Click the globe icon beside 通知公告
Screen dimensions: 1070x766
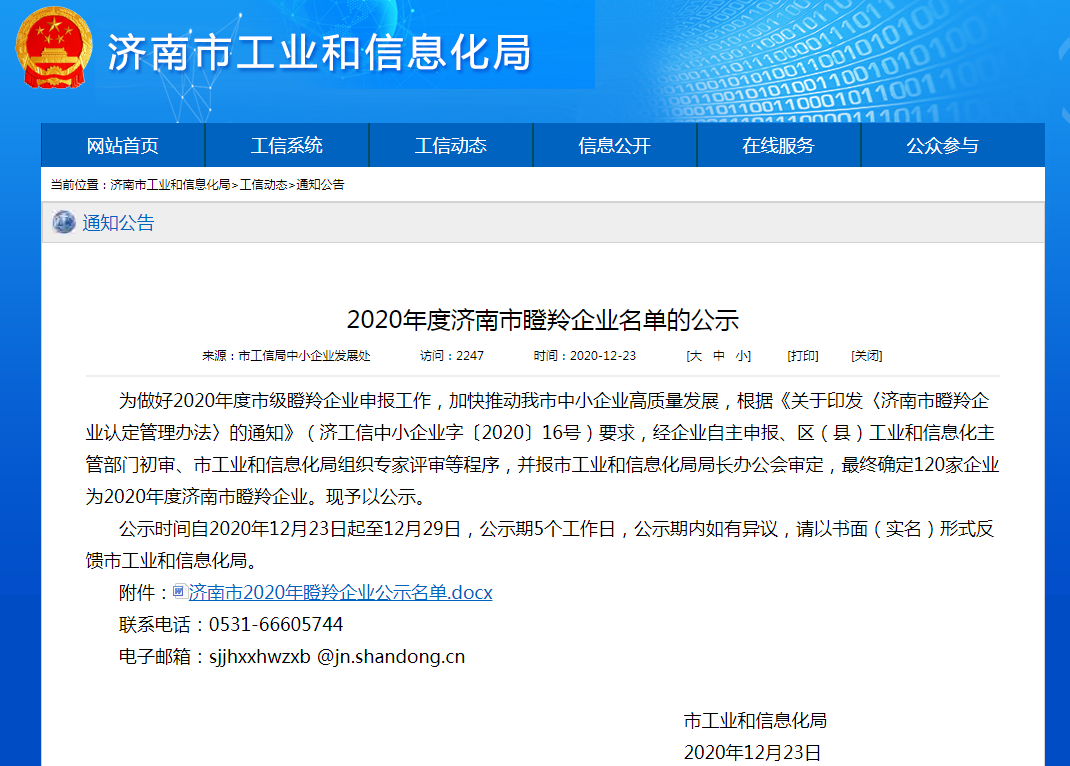[x=64, y=223]
